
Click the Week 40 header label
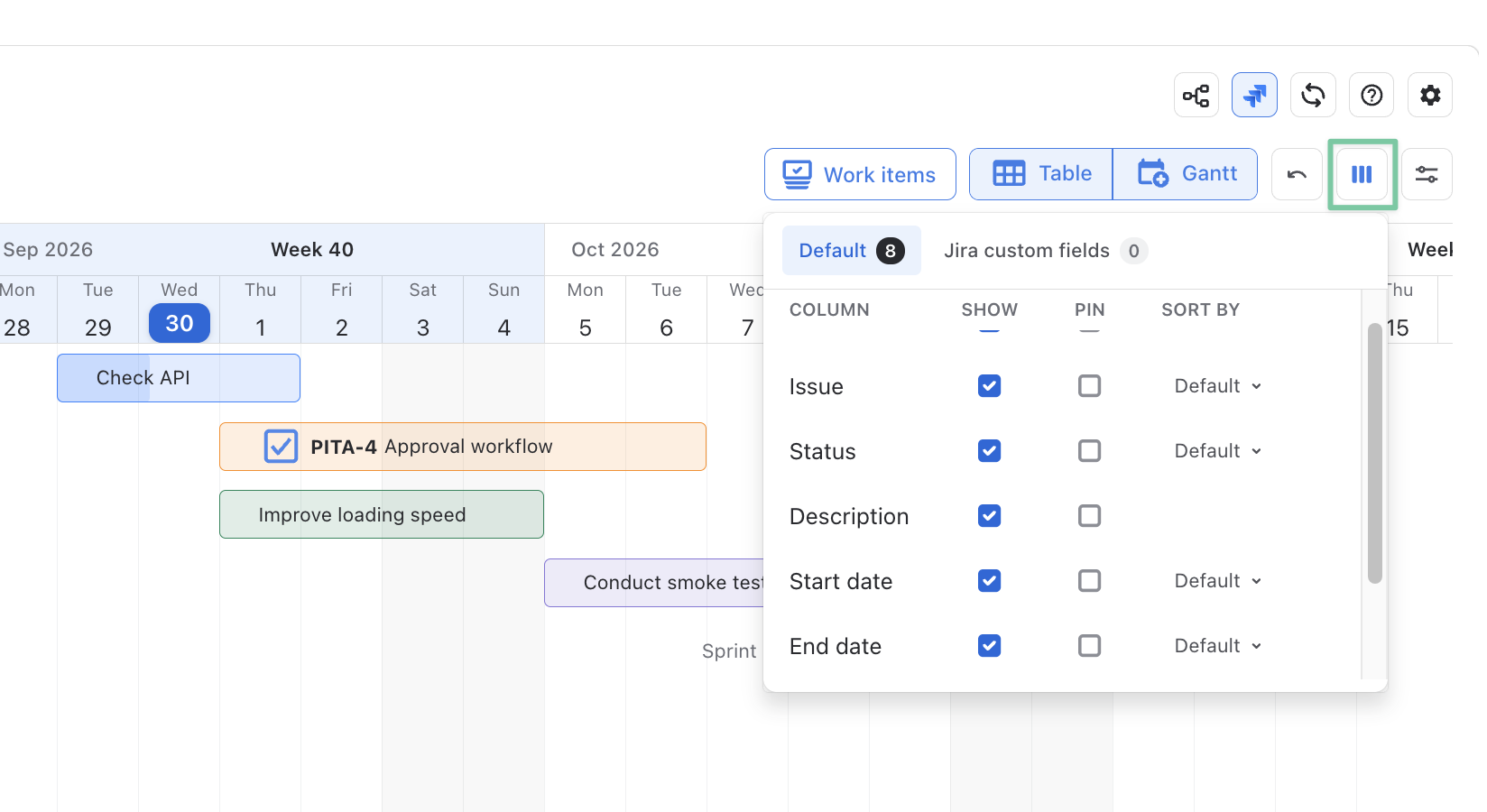(312, 250)
